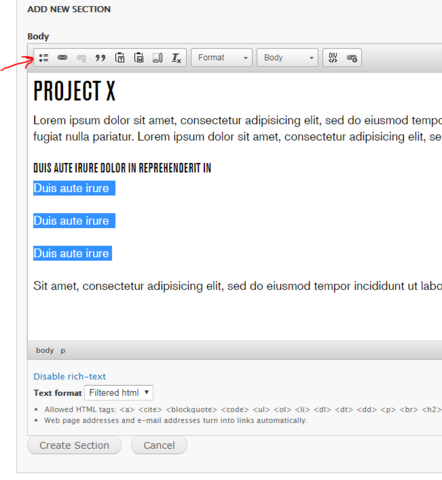Click the Cancel button
This screenshot has width=442, height=480.
(x=159, y=445)
